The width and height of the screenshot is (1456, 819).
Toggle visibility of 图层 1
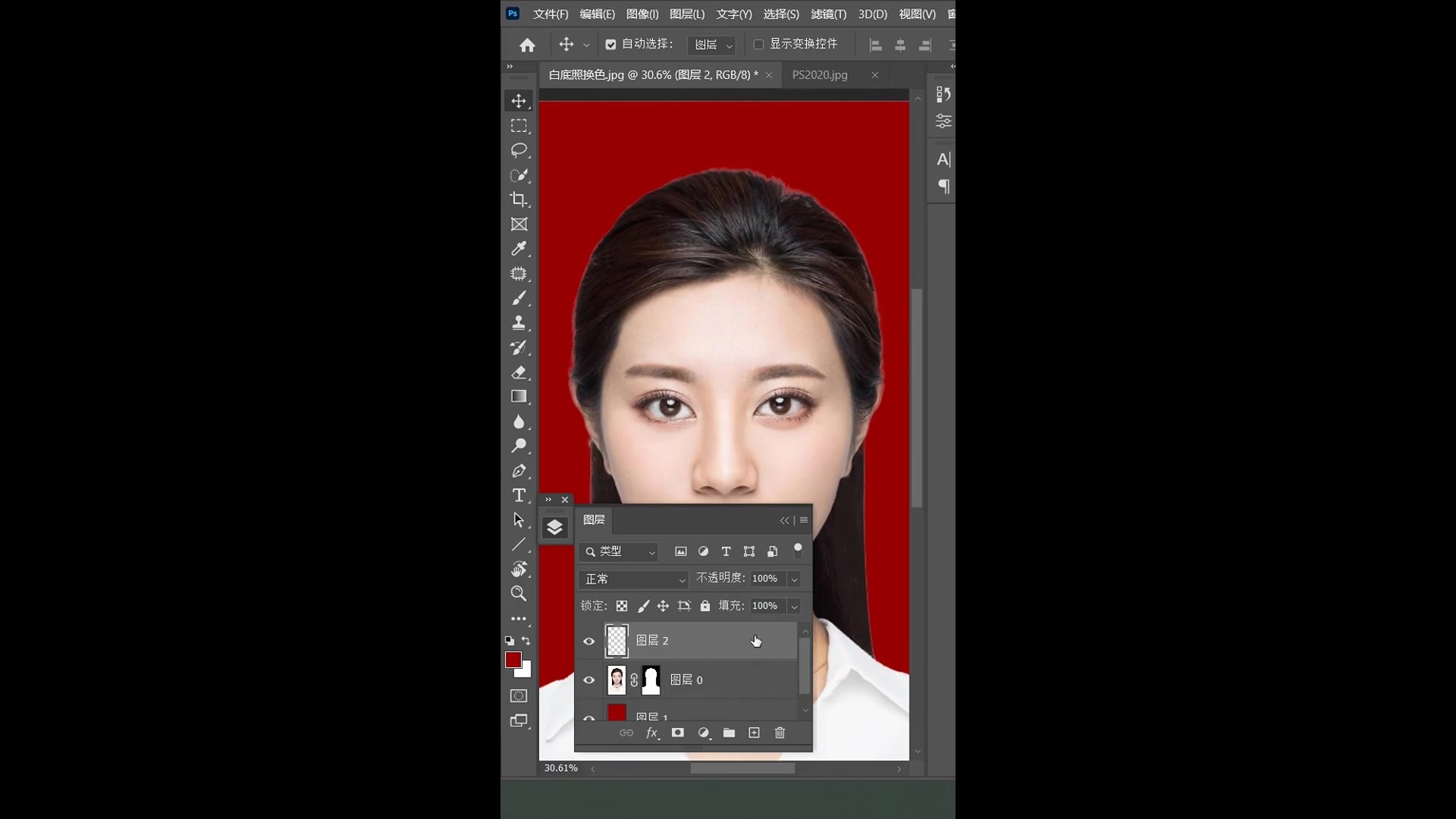click(x=589, y=716)
